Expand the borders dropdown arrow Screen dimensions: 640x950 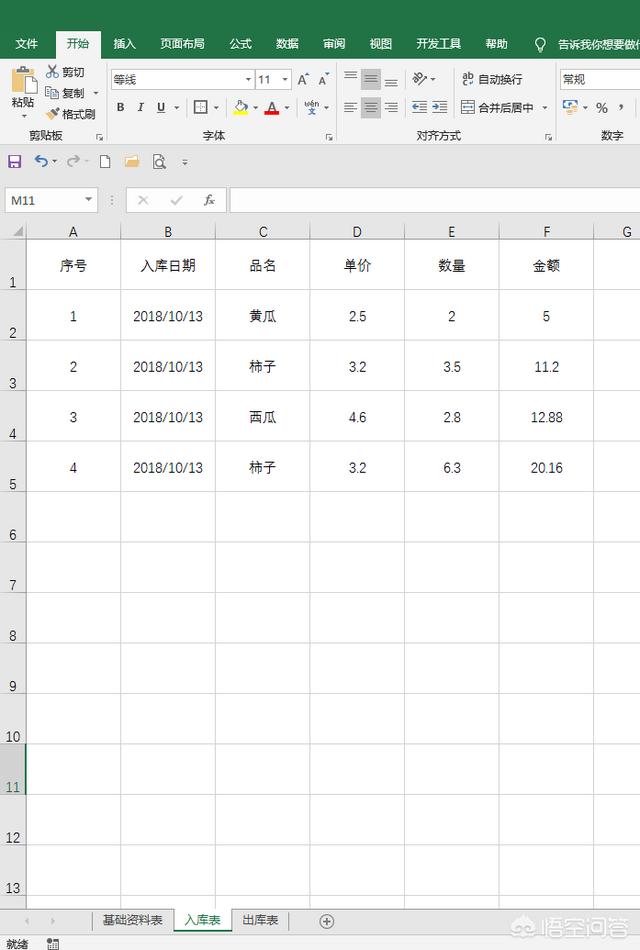tap(216, 108)
